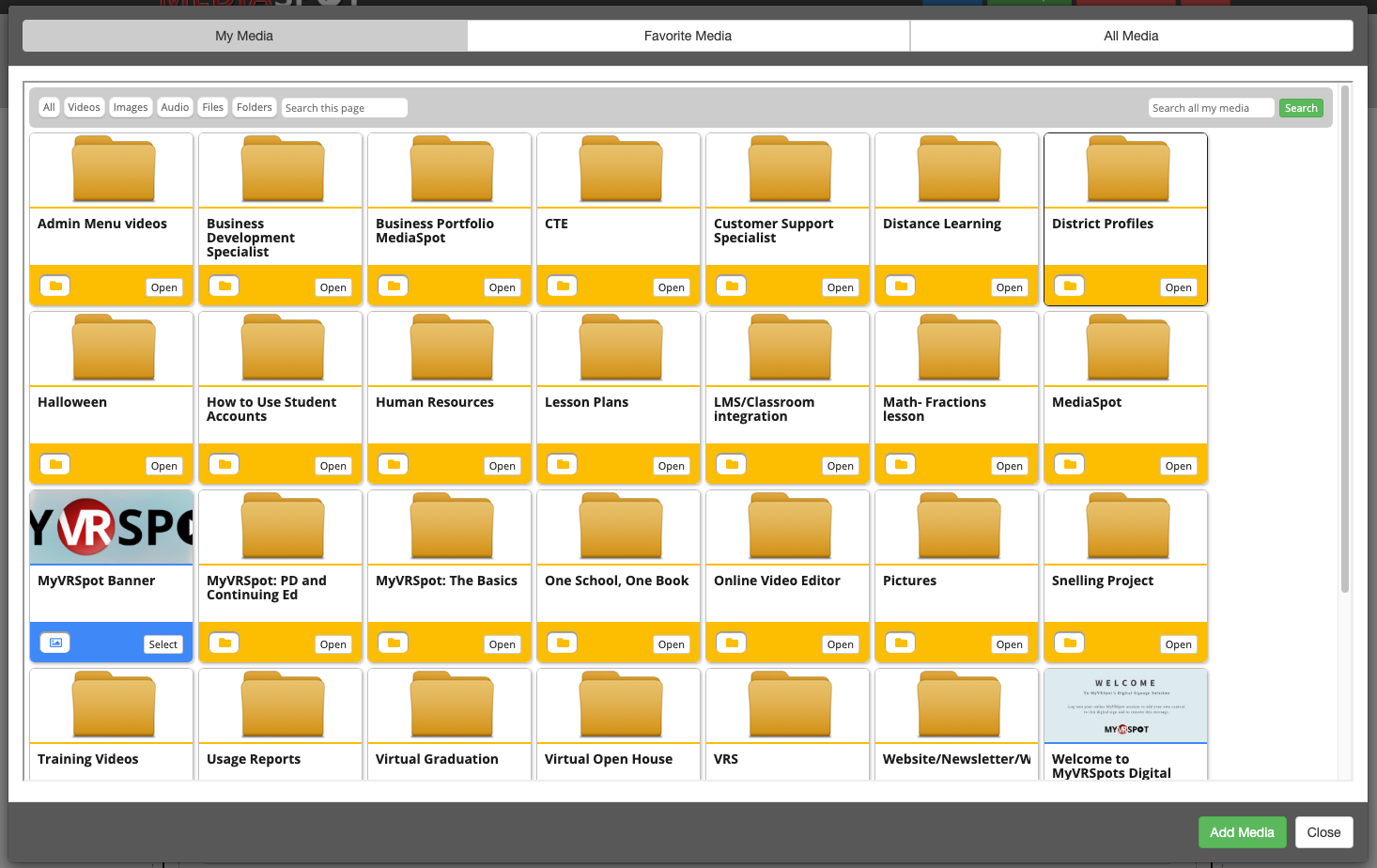Filter media by All types
The image size is (1377, 868).
[x=49, y=107]
